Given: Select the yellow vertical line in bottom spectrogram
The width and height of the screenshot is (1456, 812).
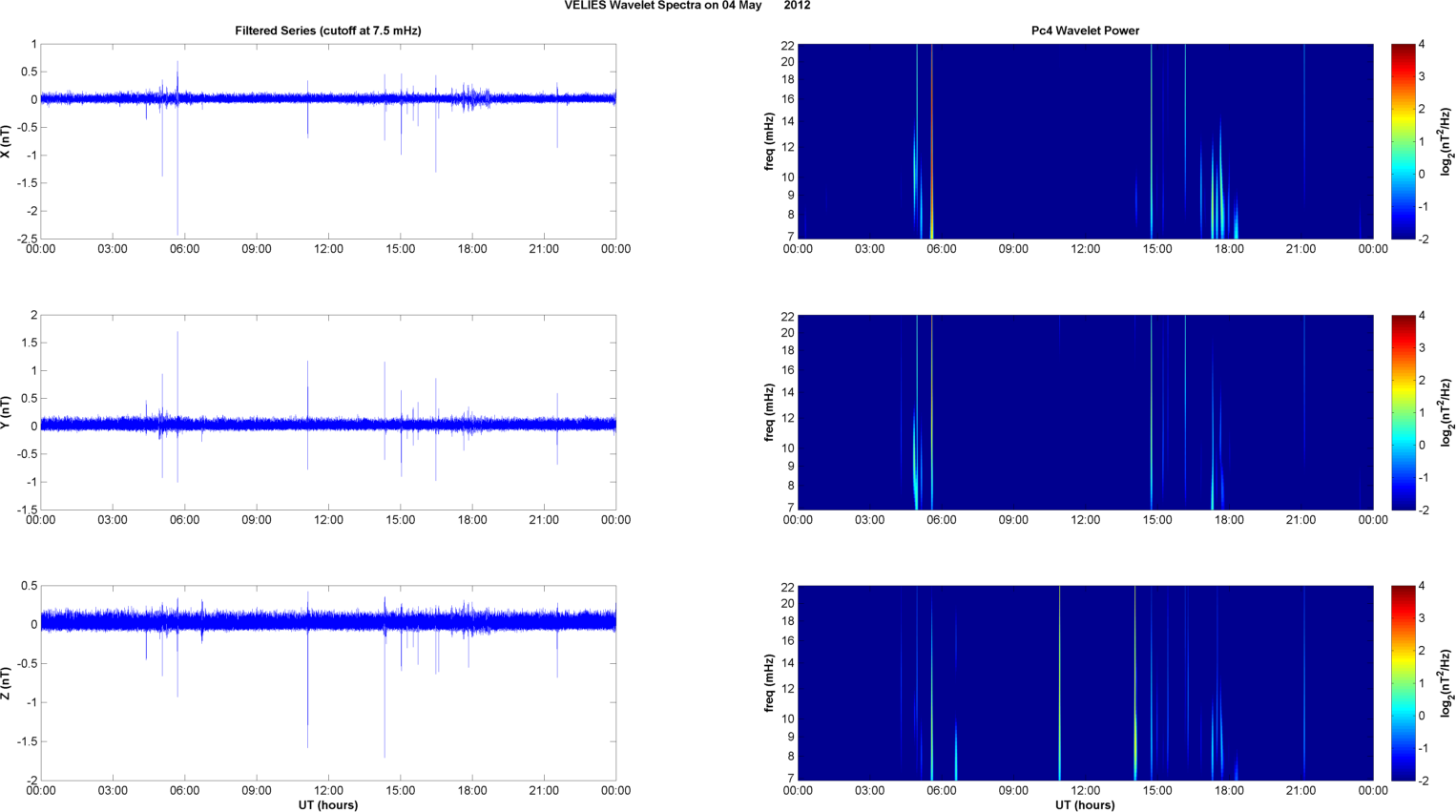Looking at the screenshot, I should pyautogui.click(x=1059, y=682).
